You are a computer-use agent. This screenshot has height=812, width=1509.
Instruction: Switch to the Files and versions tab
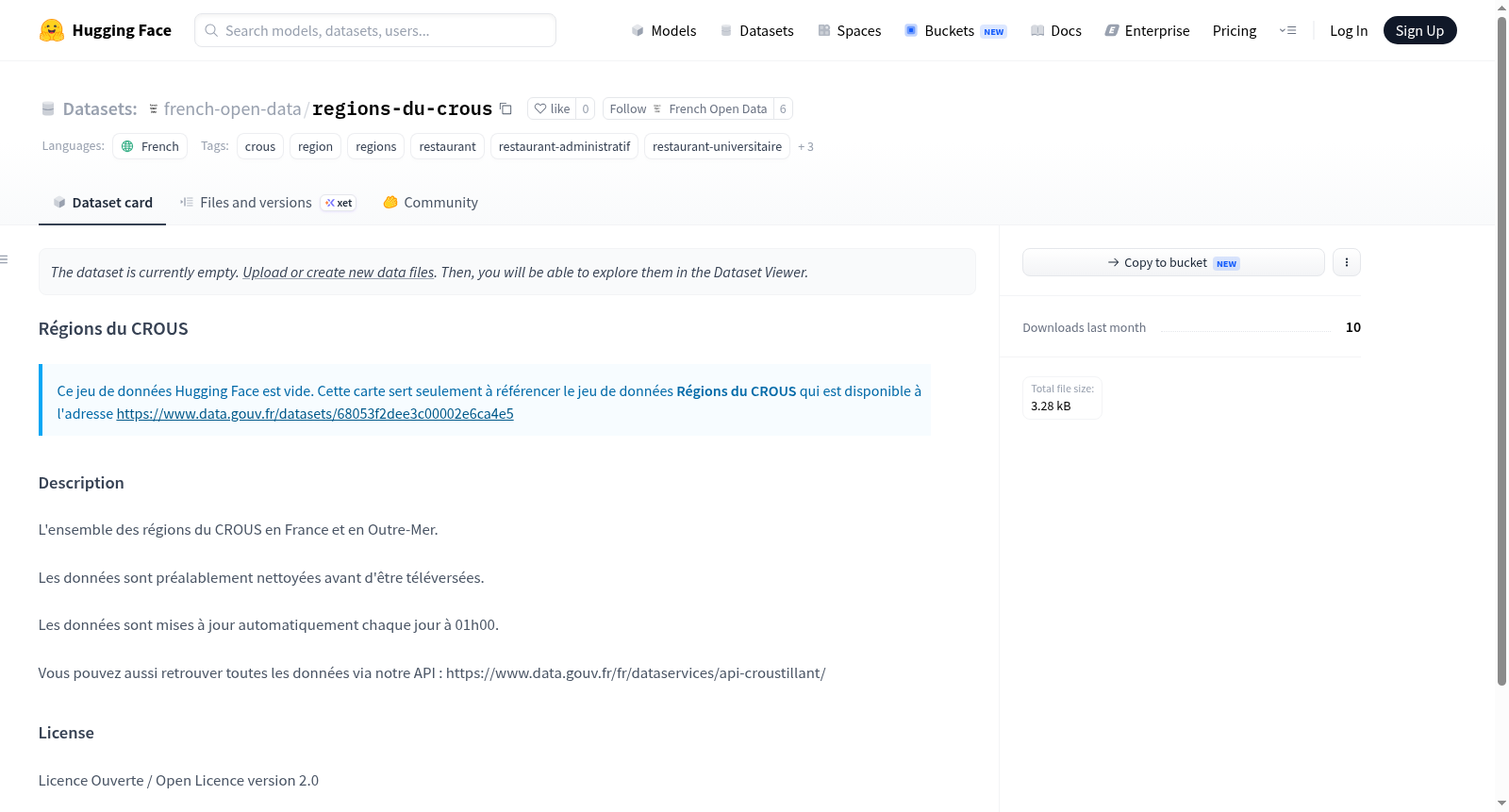tap(268, 203)
